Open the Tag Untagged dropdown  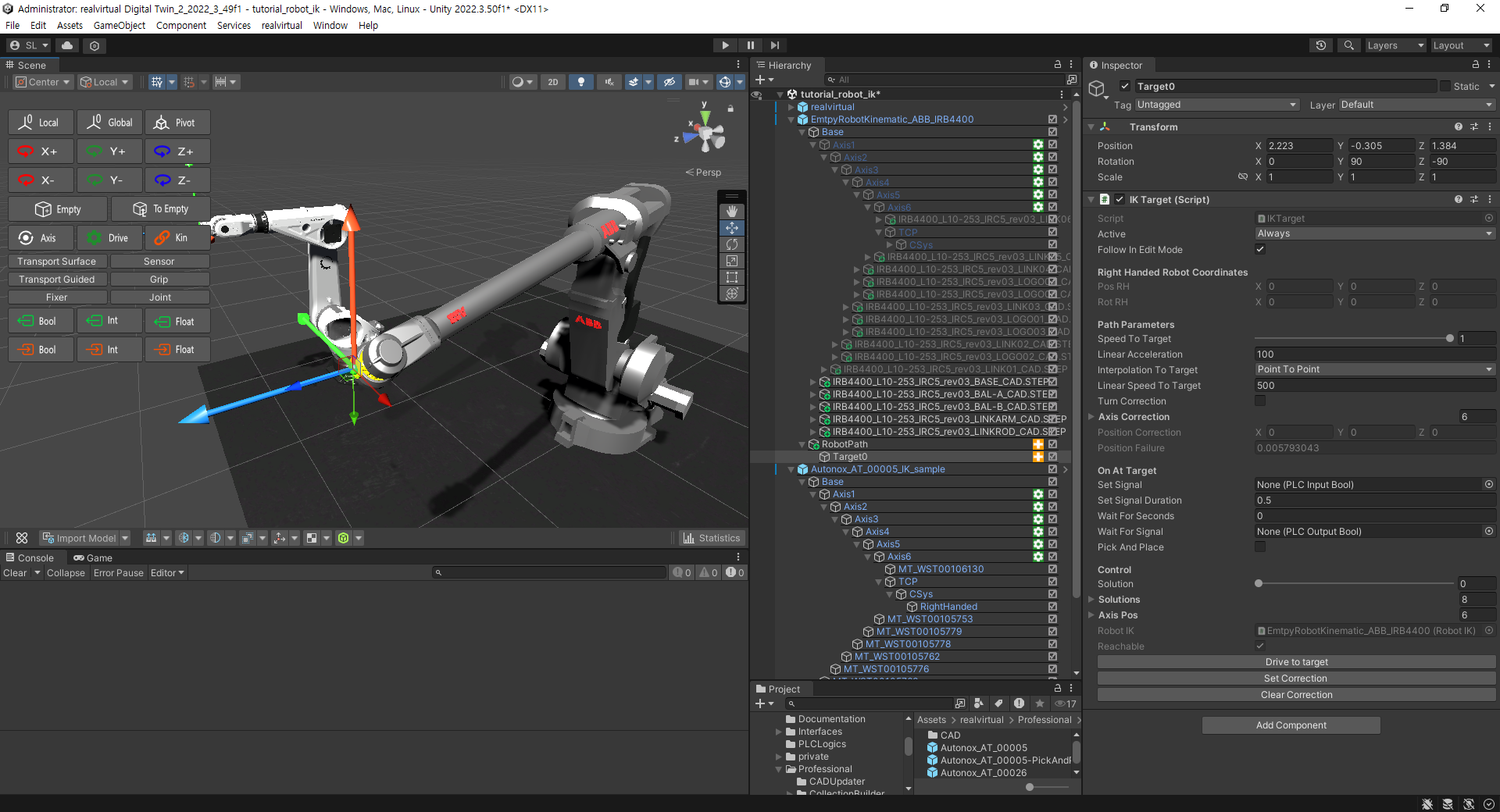click(x=1216, y=105)
